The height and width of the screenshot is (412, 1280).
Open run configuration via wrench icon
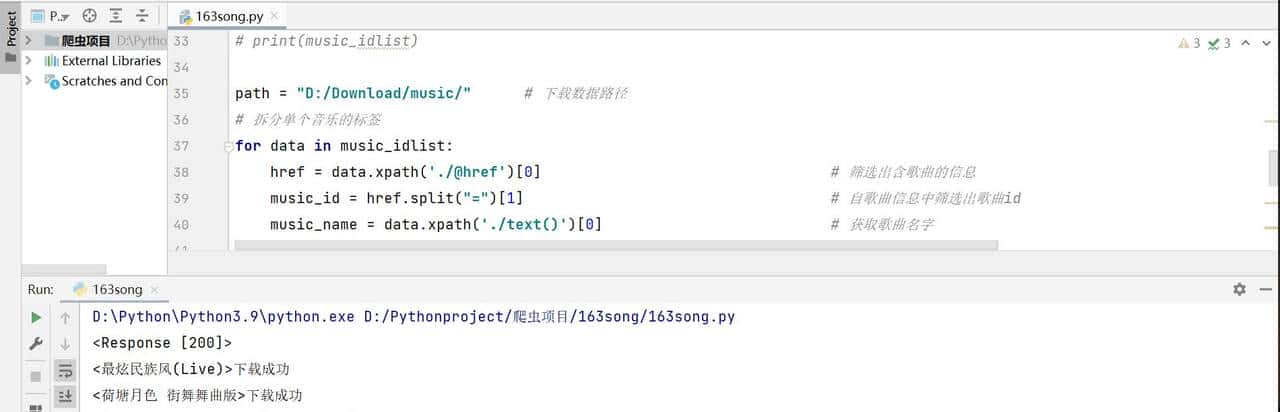pyautogui.click(x=36, y=344)
